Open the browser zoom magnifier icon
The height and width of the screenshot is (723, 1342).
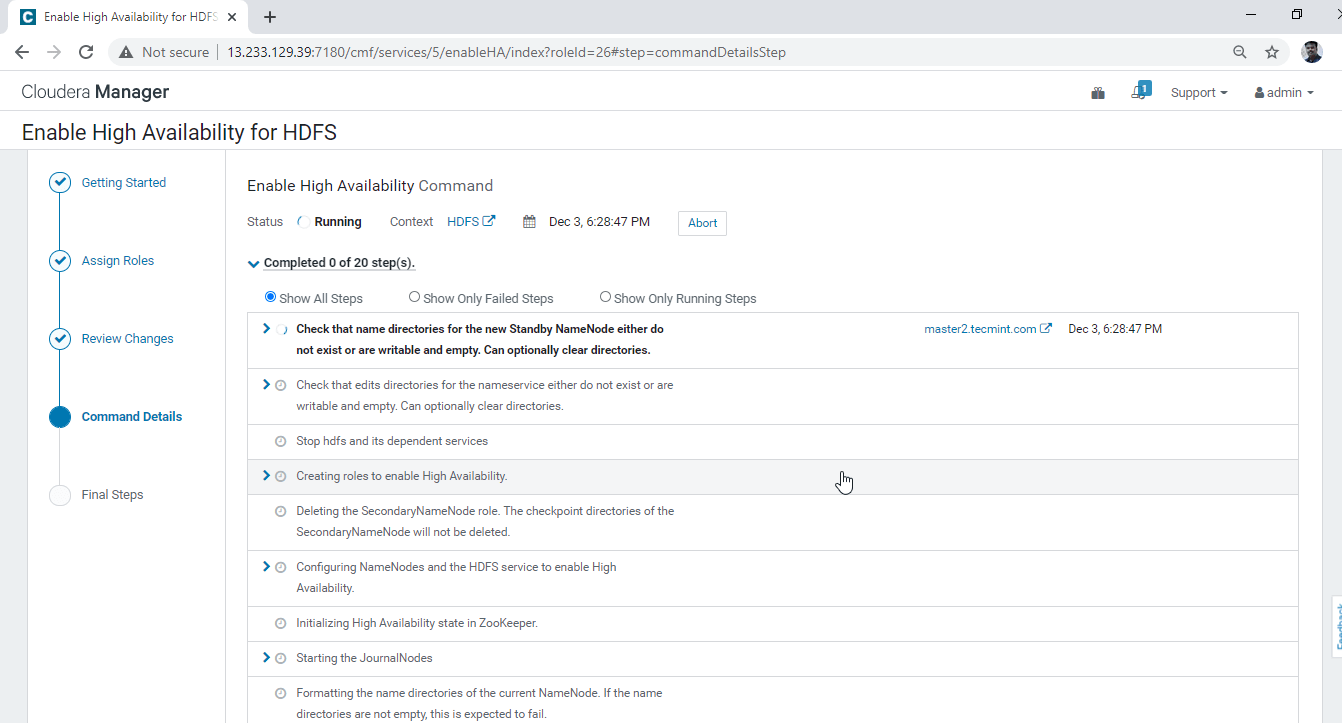click(x=1240, y=52)
